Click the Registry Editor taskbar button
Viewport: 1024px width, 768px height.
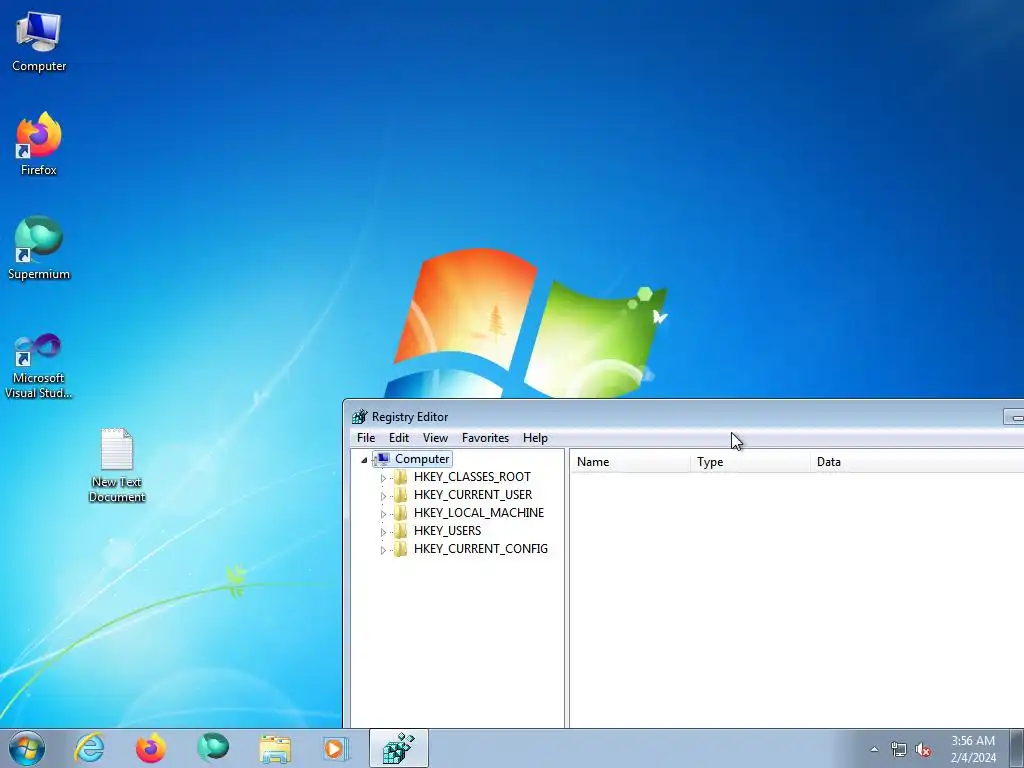(x=398, y=748)
